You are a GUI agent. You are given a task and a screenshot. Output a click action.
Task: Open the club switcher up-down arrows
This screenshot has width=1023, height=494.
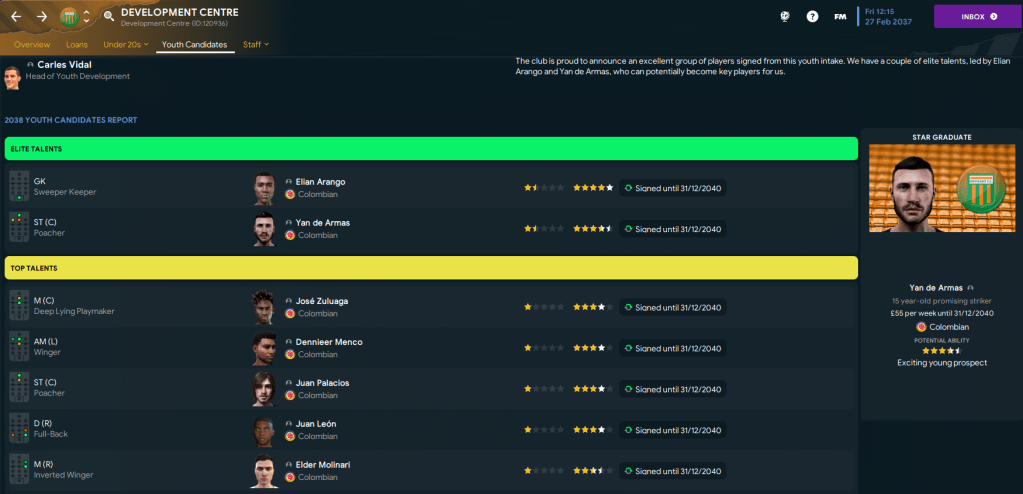[87, 17]
